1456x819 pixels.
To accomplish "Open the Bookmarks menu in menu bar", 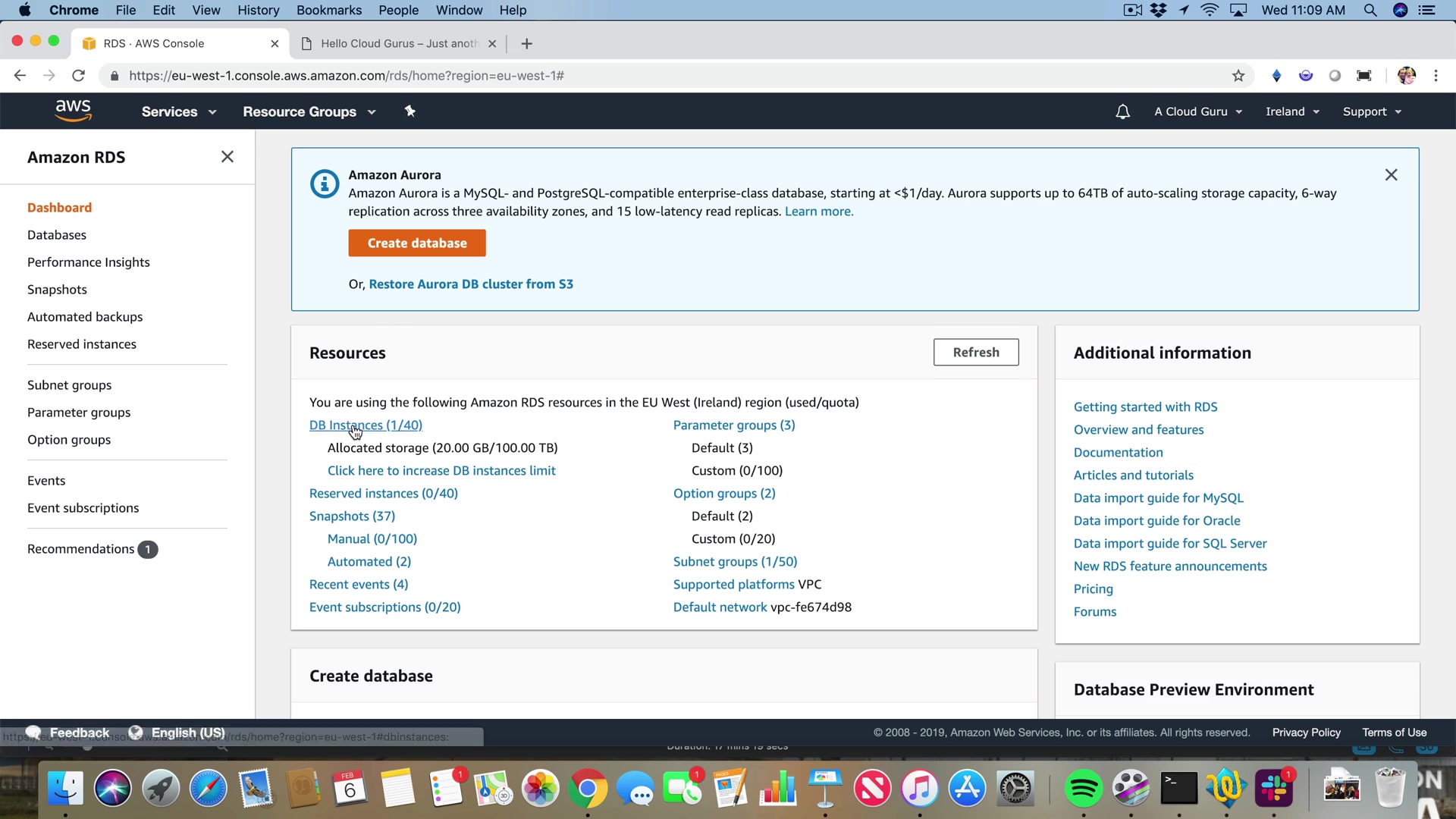I will coord(328,10).
